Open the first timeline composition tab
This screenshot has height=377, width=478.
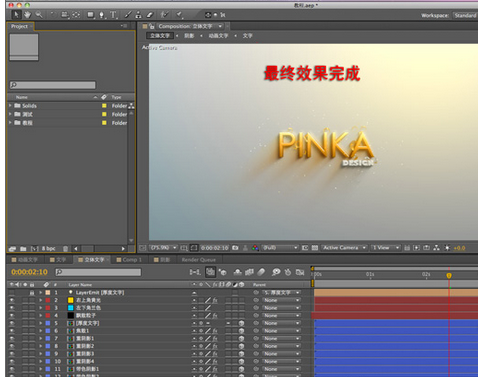click(25, 260)
